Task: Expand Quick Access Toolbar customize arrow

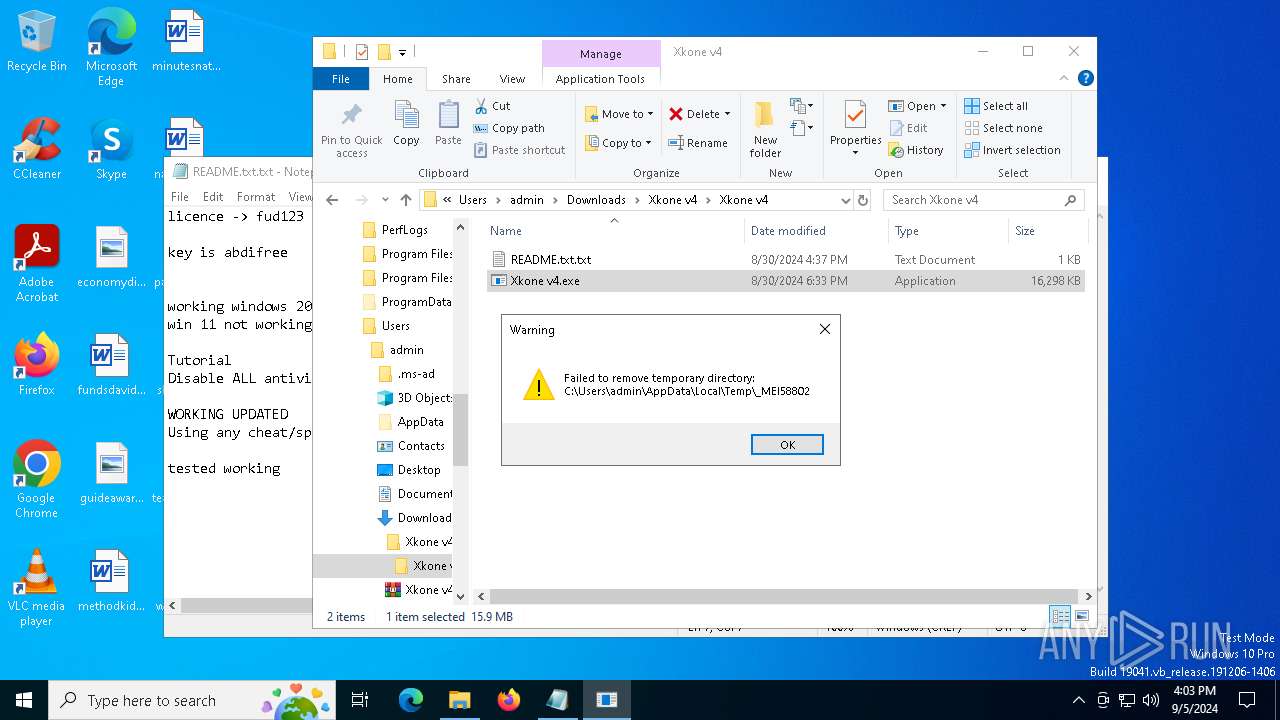Action: pos(403,52)
